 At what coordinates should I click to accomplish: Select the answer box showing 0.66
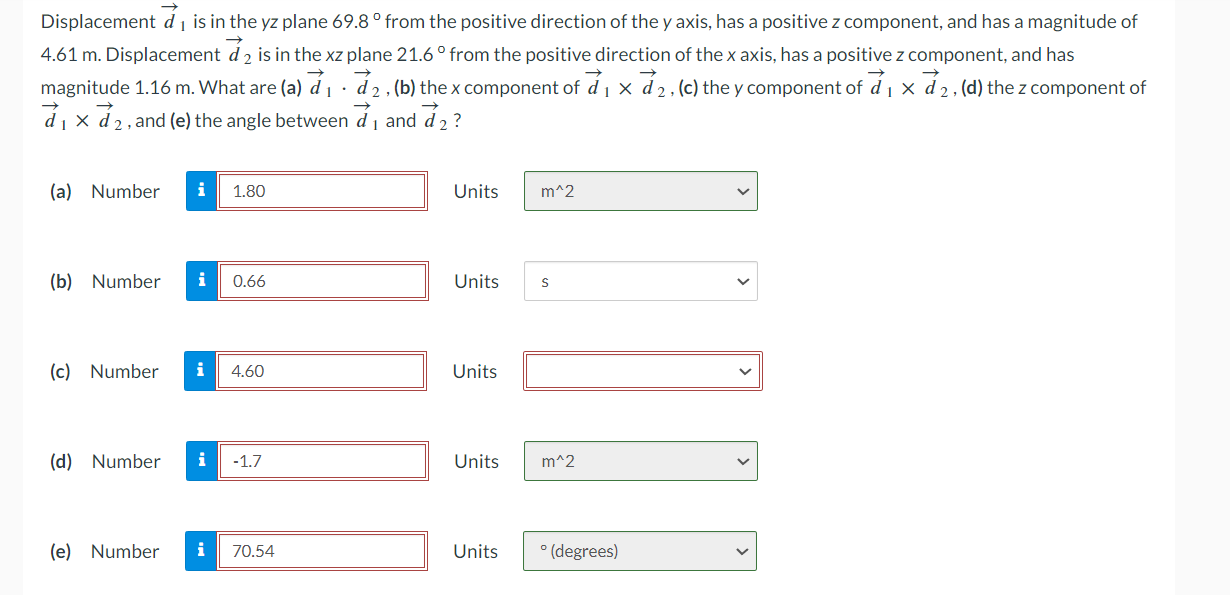click(x=322, y=281)
